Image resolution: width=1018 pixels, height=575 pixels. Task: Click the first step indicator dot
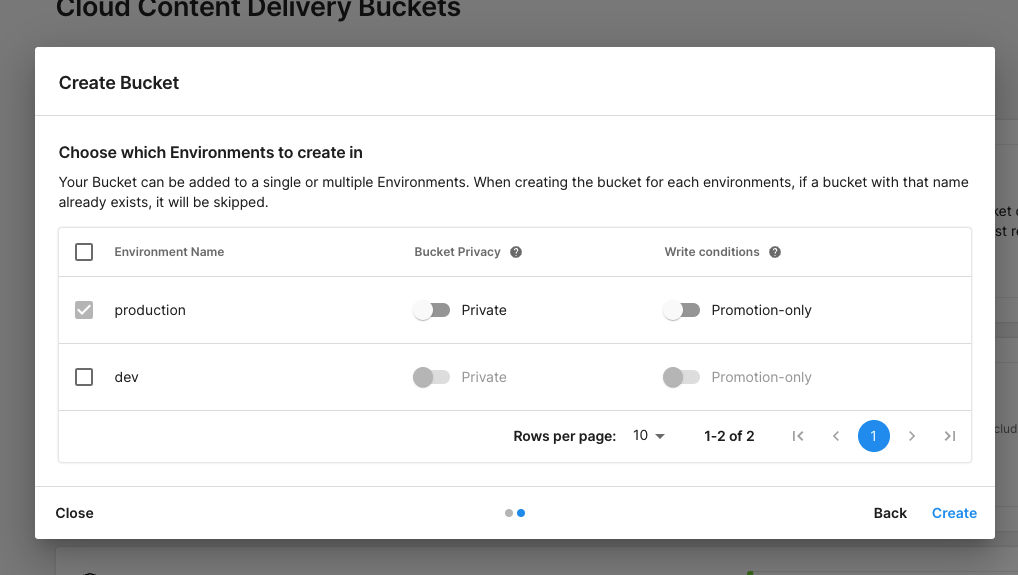click(509, 513)
